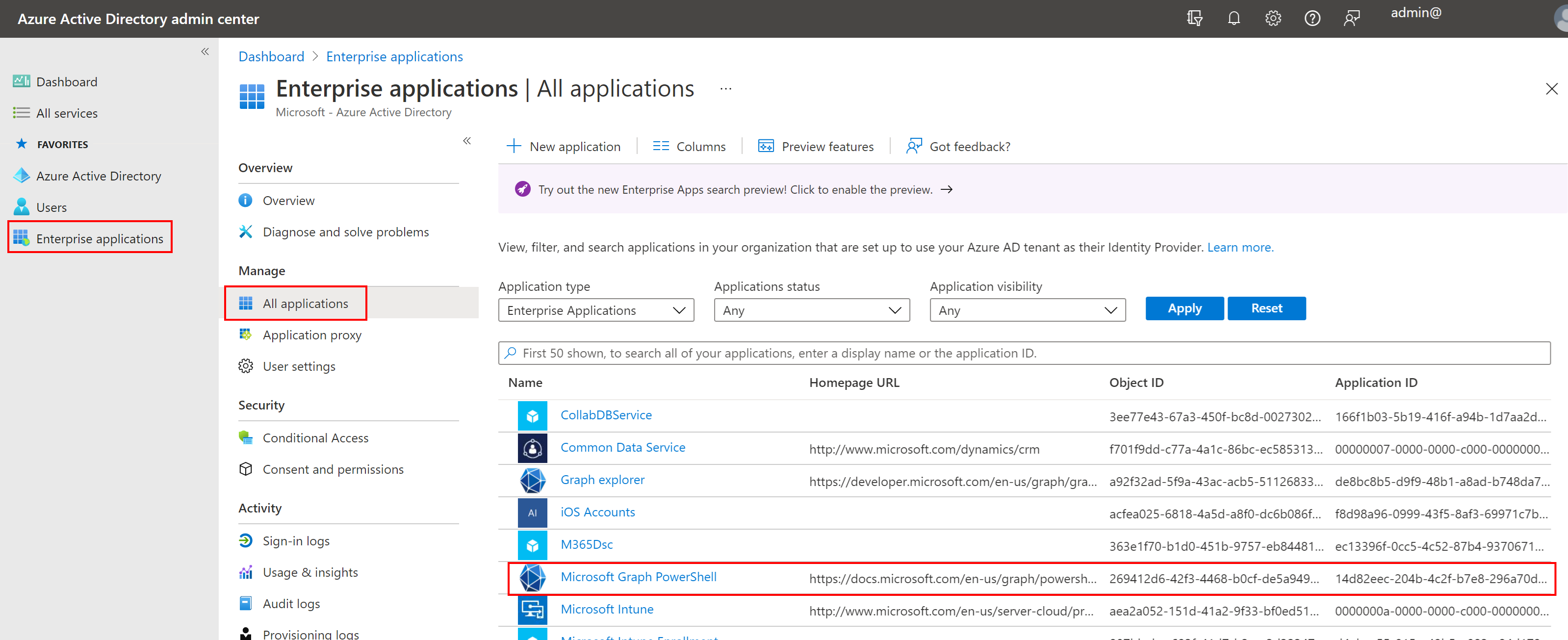Image resolution: width=1568 pixels, height=640 pixels.
Task: Click the Graph Explorer application icon
Action: (x=530, y=480)
